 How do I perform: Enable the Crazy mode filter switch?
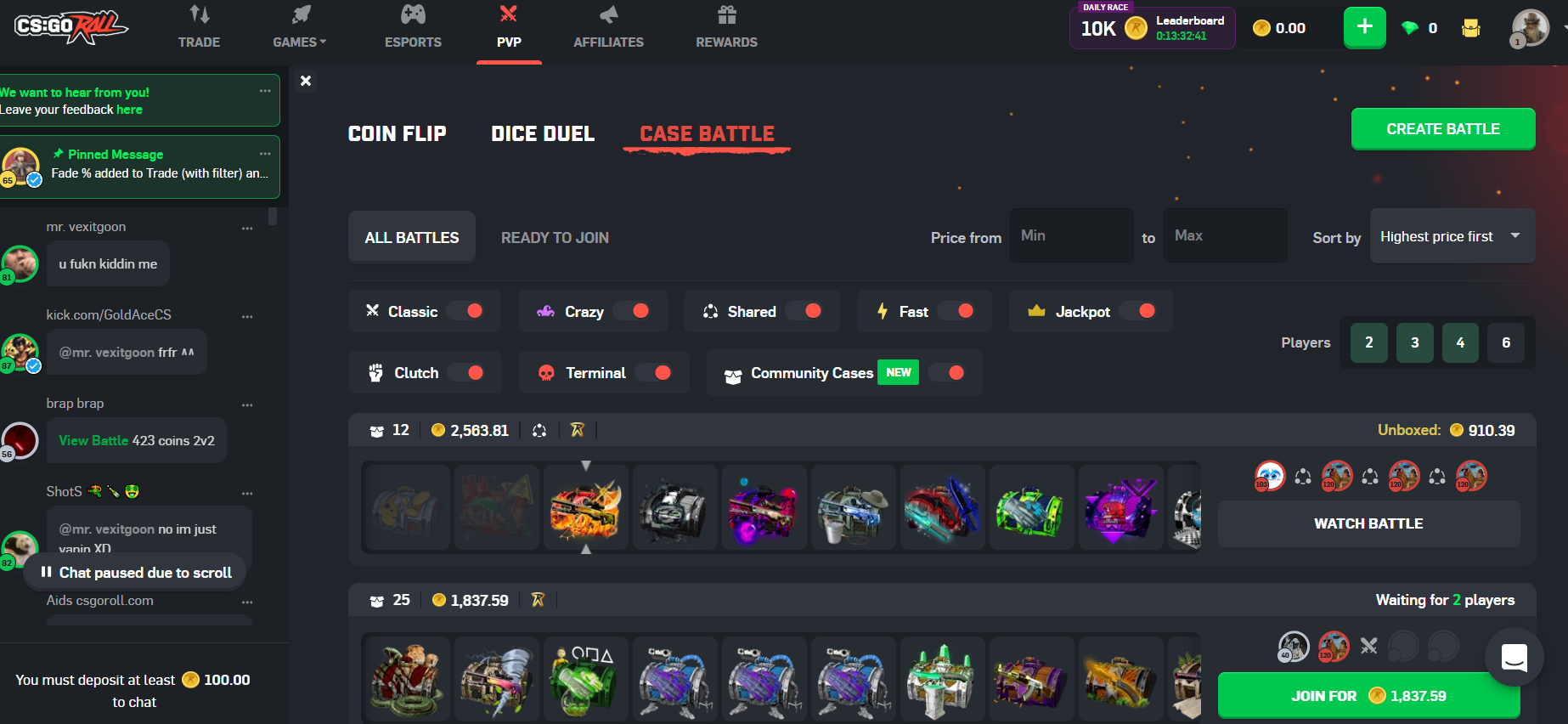pos(632,311)
